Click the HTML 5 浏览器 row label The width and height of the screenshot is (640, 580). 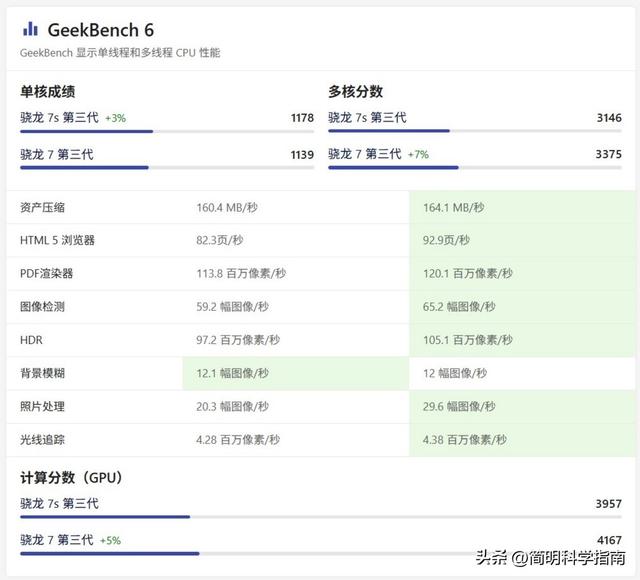click(58, 240)
